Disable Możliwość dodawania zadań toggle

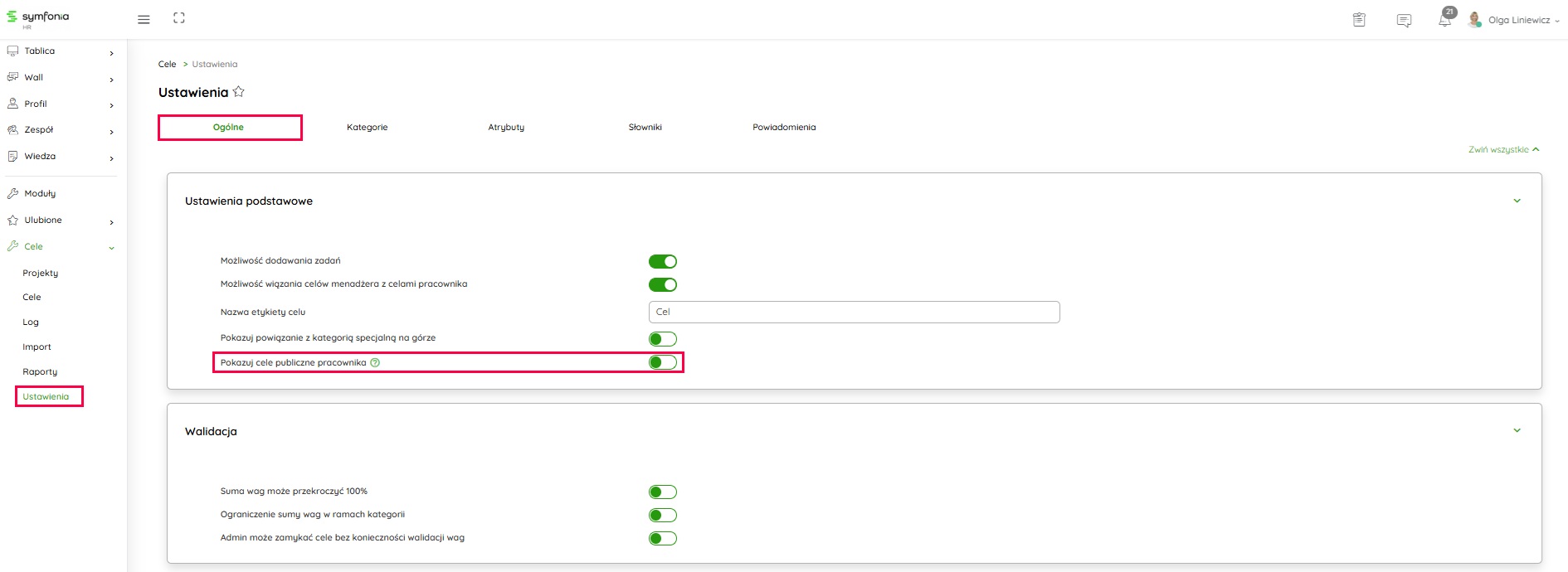pos(662,262)
